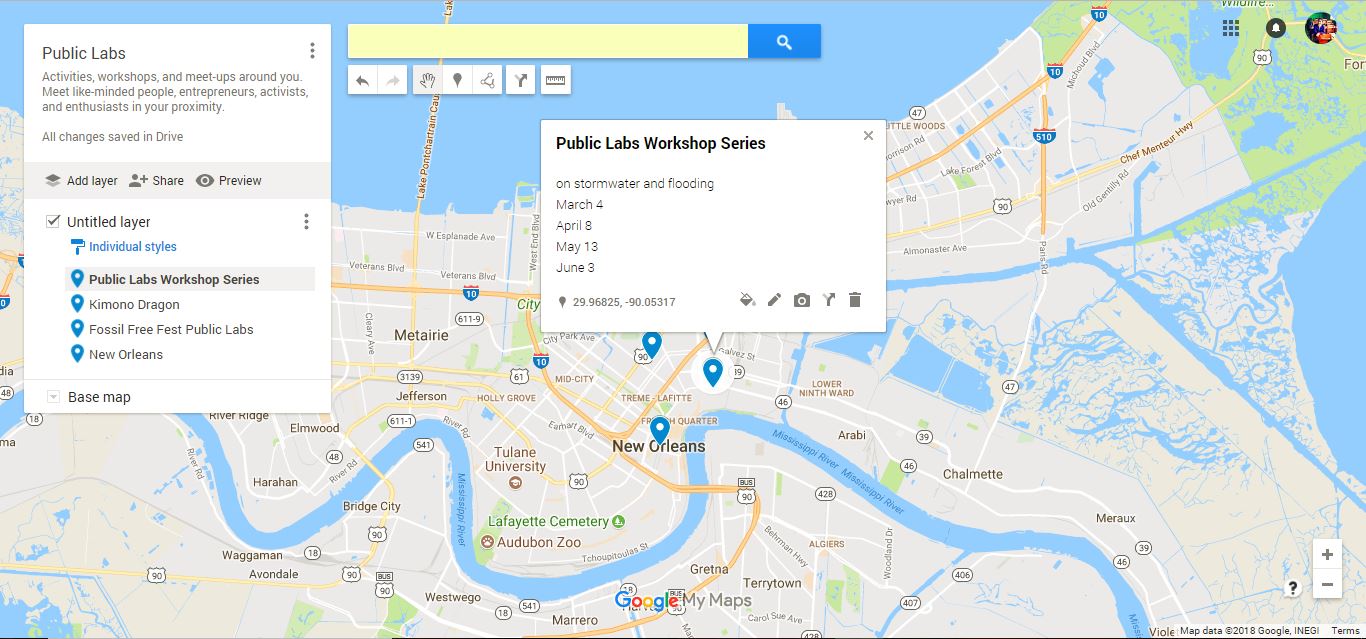Click the Preview button
The image size is (1366, 639).
229,181
